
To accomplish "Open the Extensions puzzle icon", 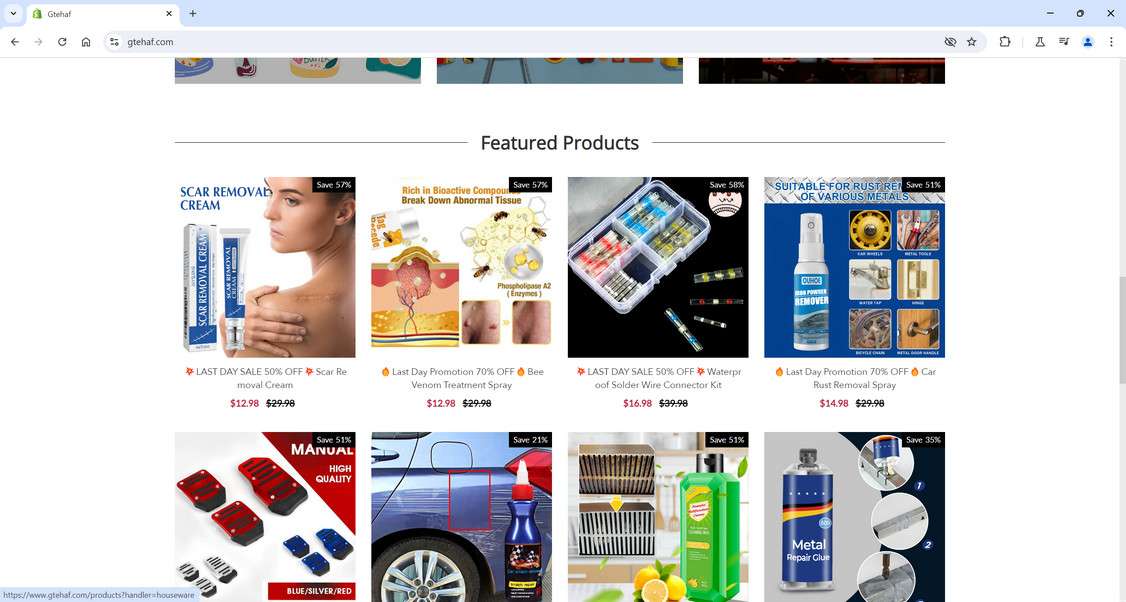I will tap(1005, 42).
